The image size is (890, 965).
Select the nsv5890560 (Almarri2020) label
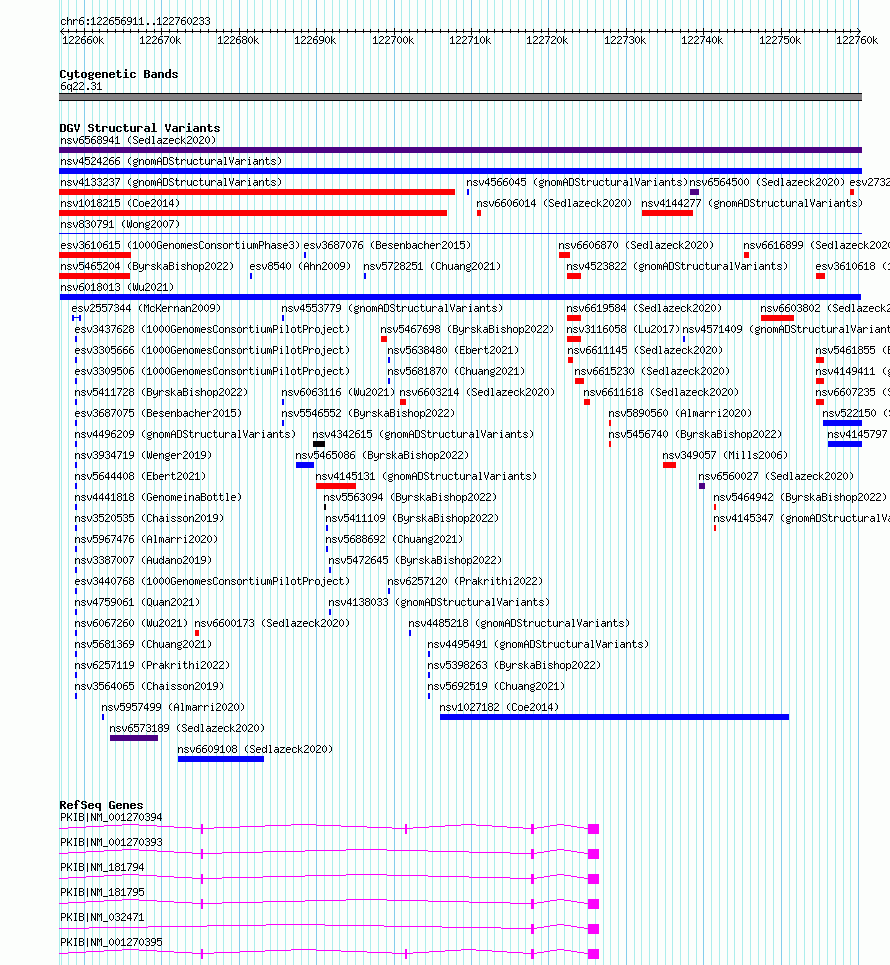click(680, 413)
